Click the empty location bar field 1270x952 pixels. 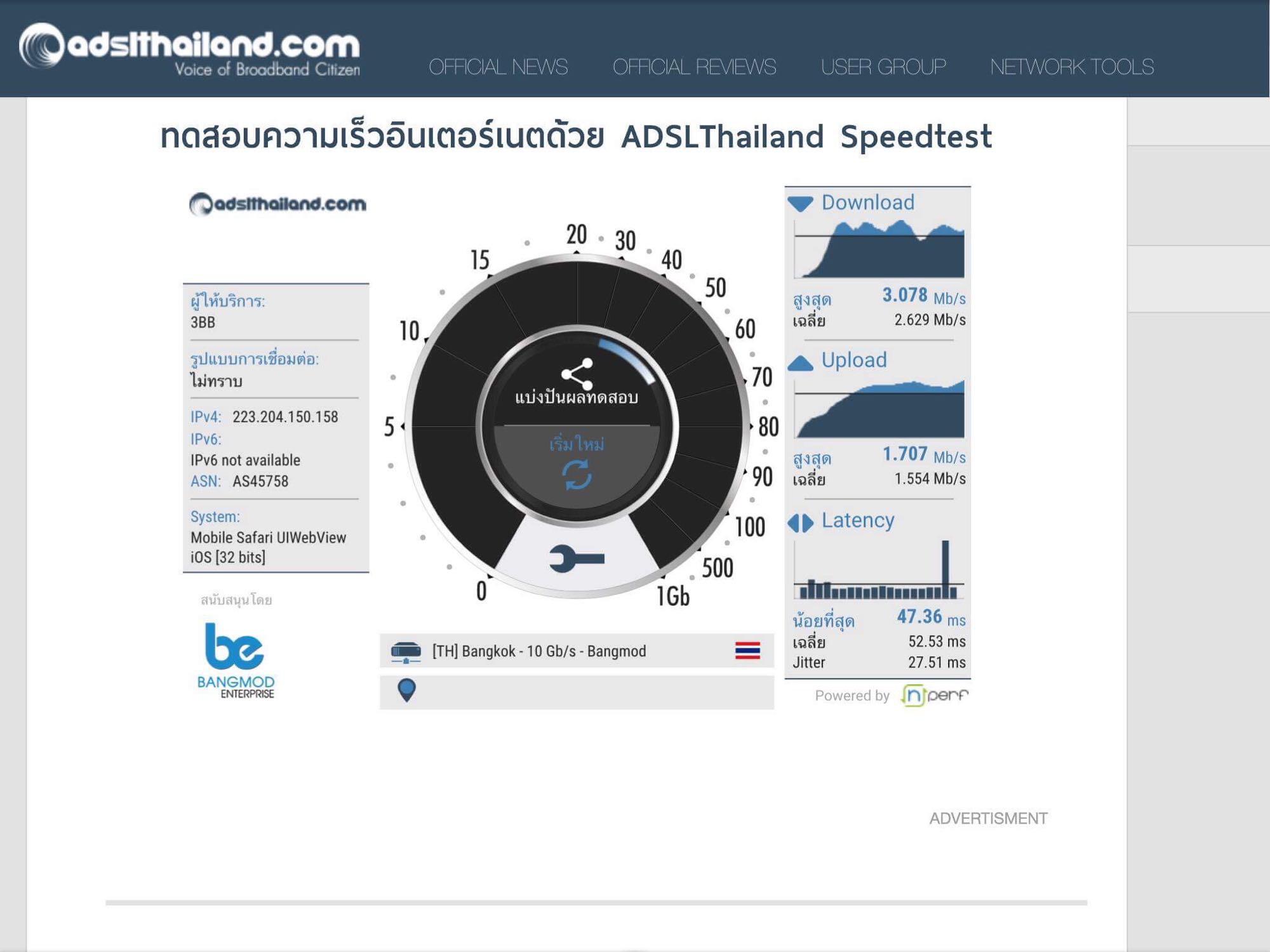(577, 692)
